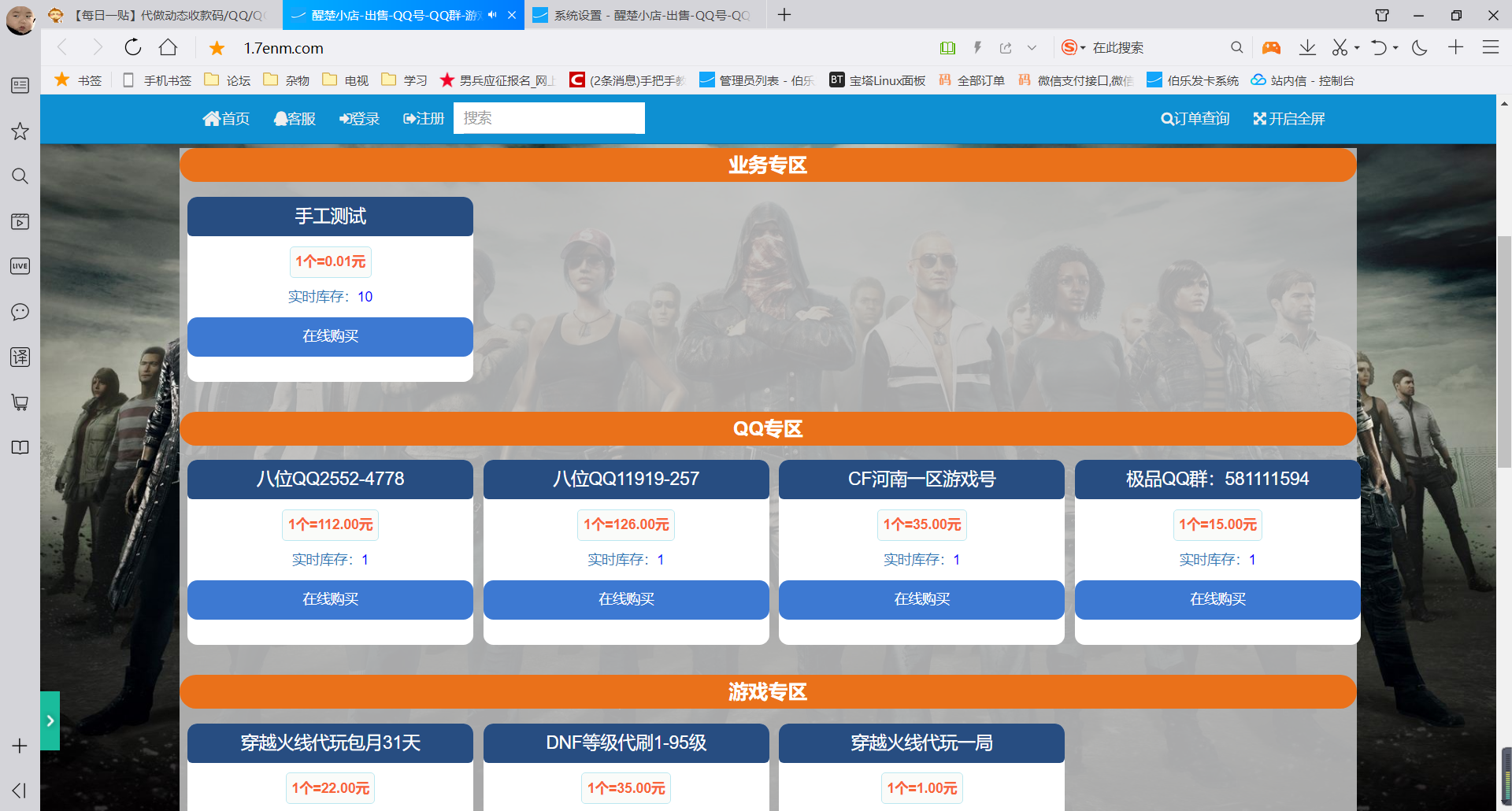Open browser downloads
Image resolution: width=1512 pixels, height=811 pixels.
click(1307, 47)
